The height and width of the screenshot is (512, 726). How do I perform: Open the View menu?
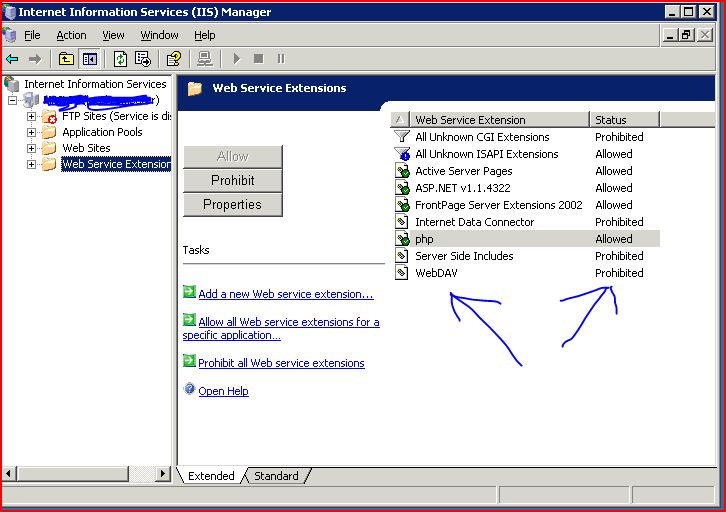coord(113,35)
